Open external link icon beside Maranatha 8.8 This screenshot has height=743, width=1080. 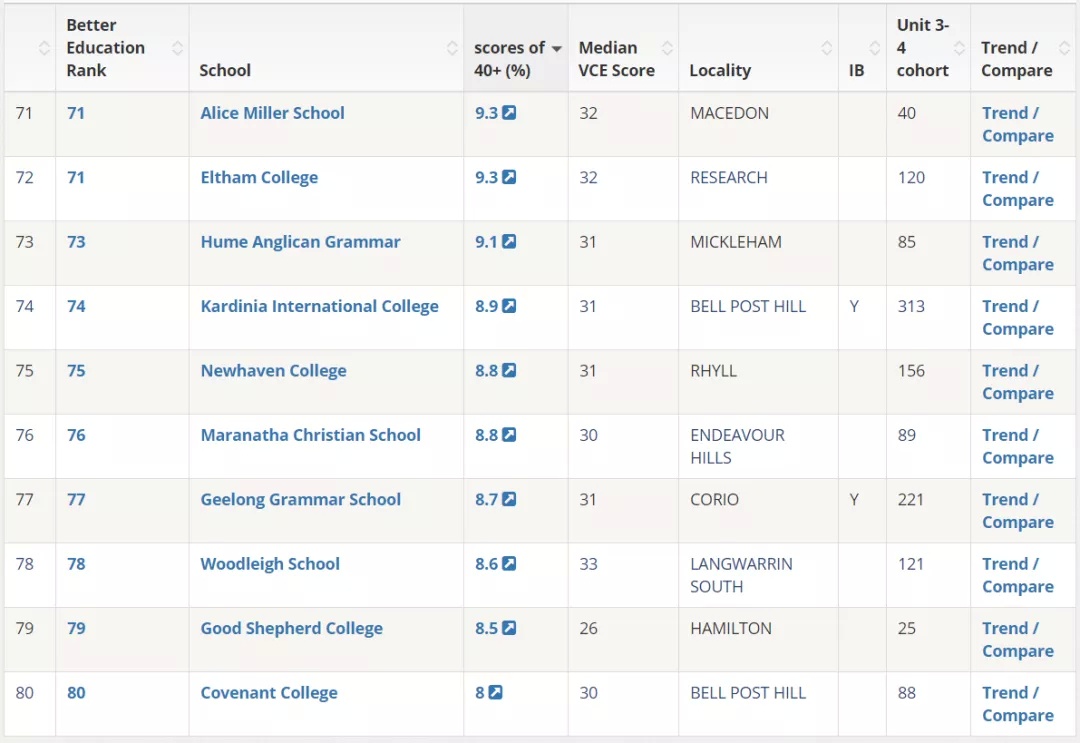point(509,435)
